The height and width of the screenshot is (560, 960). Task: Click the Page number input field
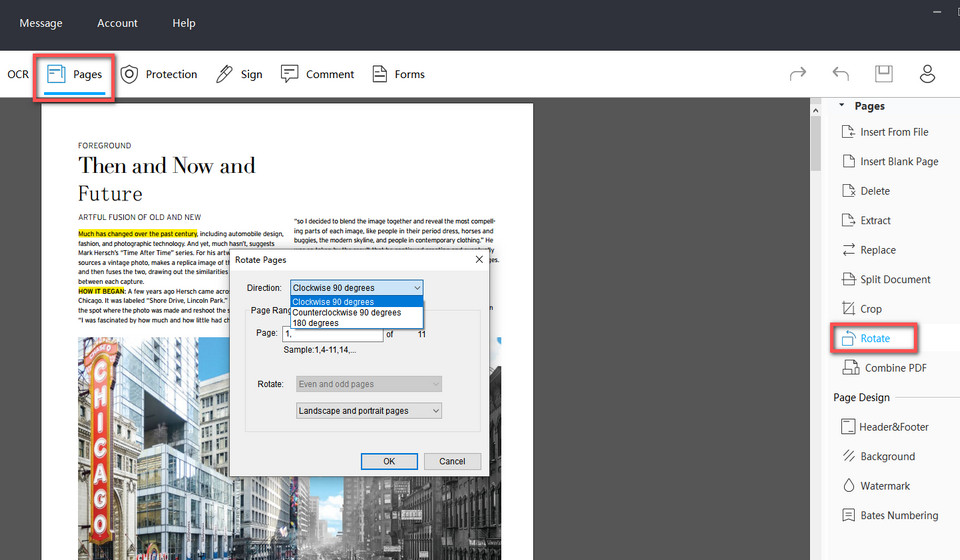tap(333, 334)
